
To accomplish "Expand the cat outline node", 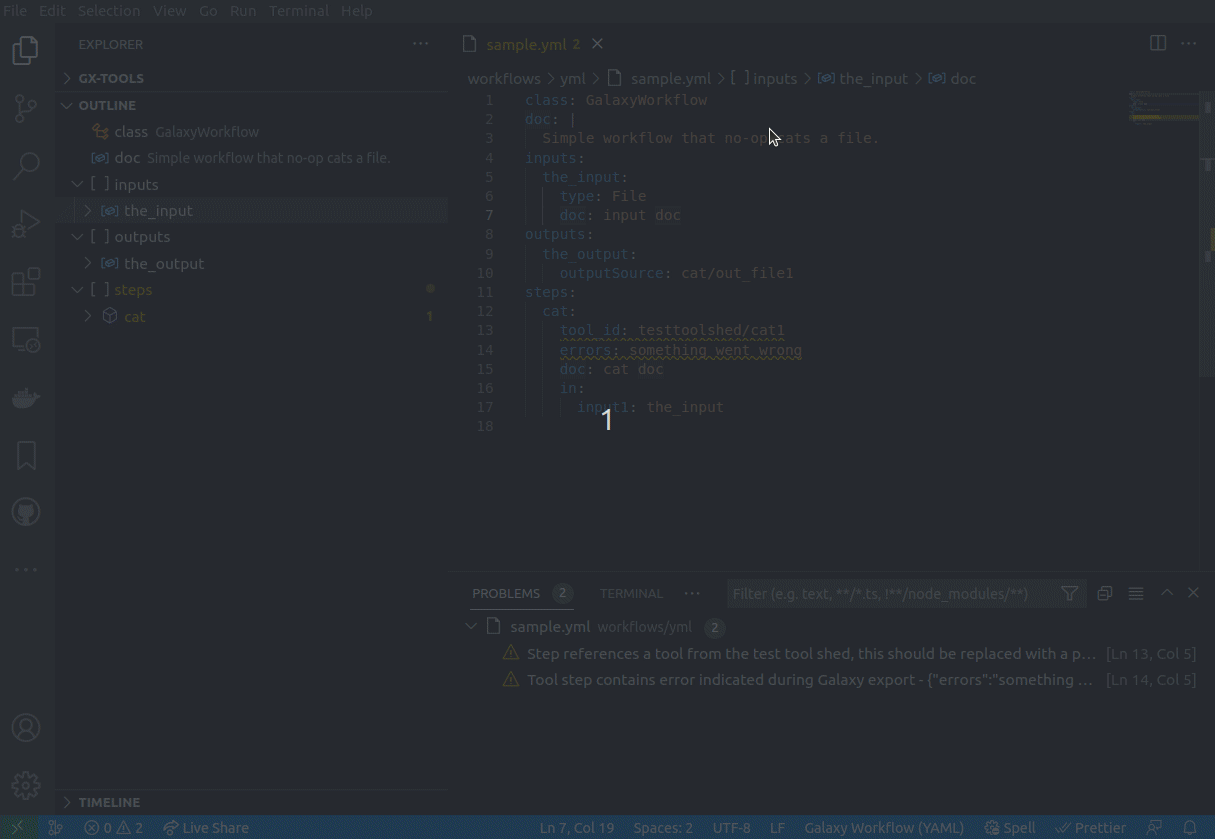I will (x=88, y=316).
